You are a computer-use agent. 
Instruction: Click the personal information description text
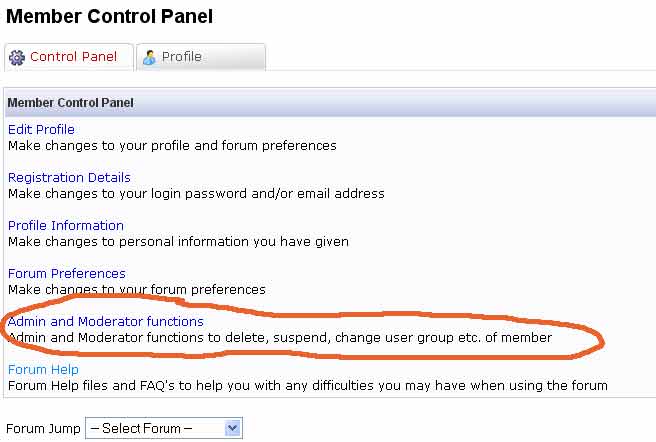pyautogui.click(x=178, y=241)
